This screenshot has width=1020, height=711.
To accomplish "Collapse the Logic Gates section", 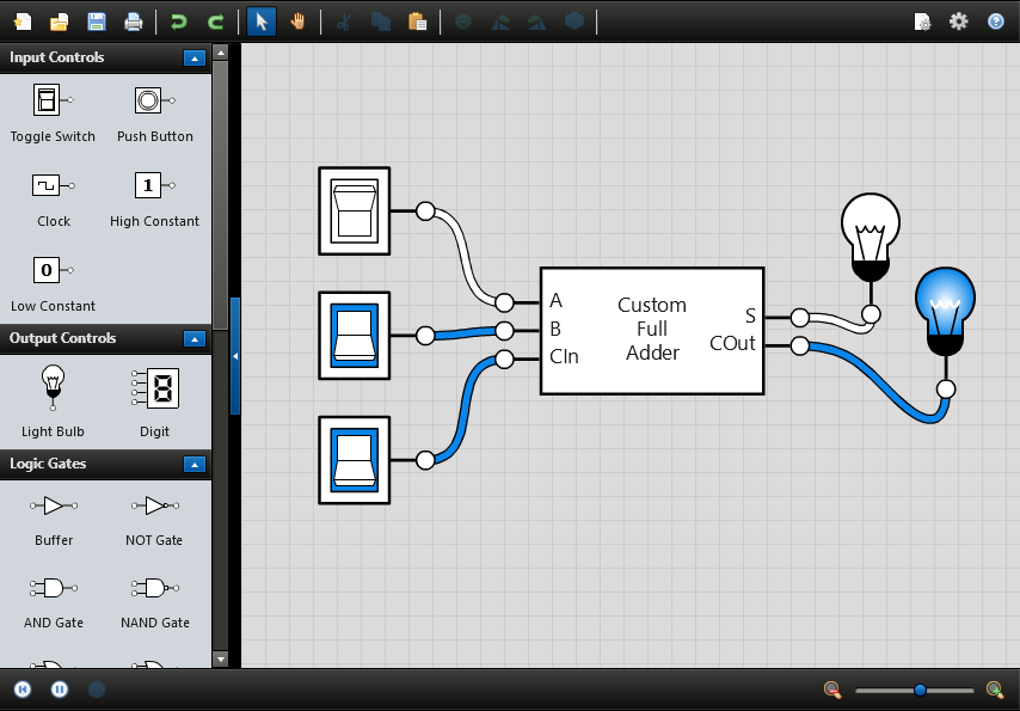I will click(x=195, y=464).
